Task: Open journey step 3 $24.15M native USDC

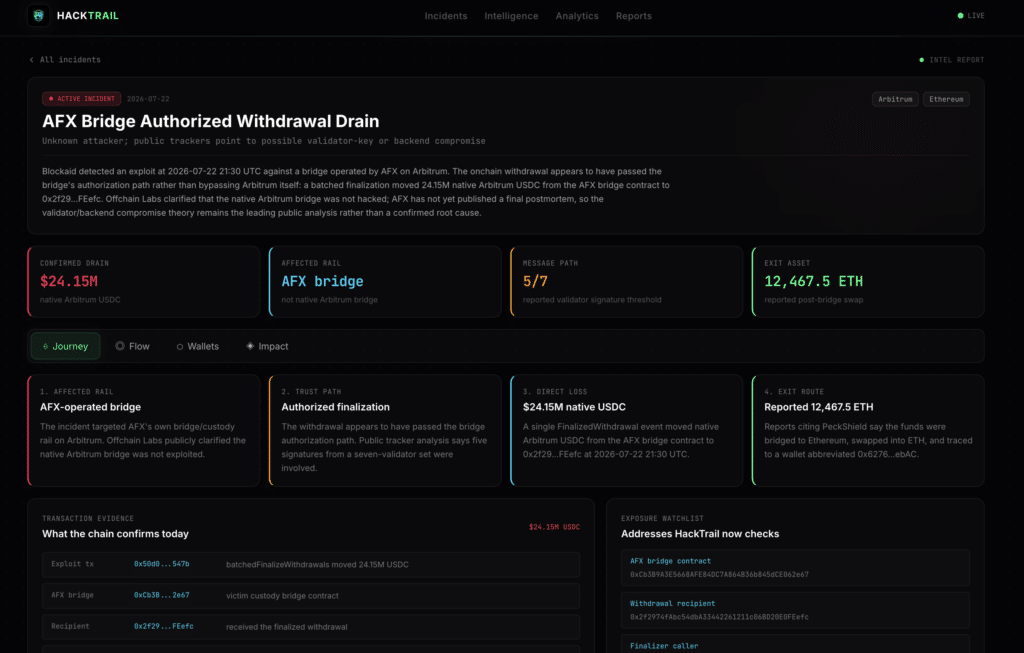Action: tap(626, 430)
